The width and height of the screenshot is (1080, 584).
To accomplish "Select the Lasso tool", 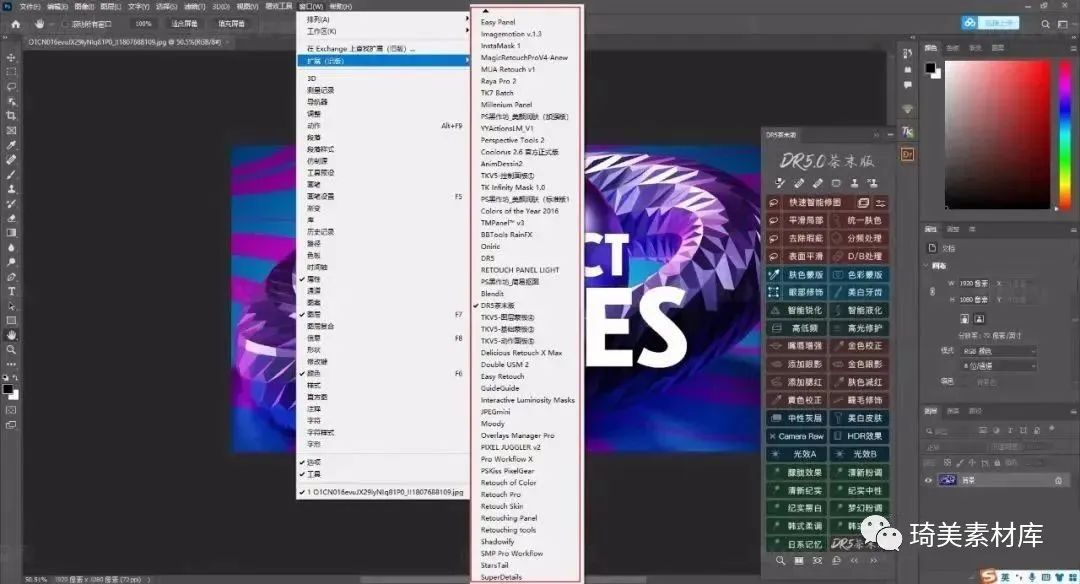I will click(x=11, y=87).
